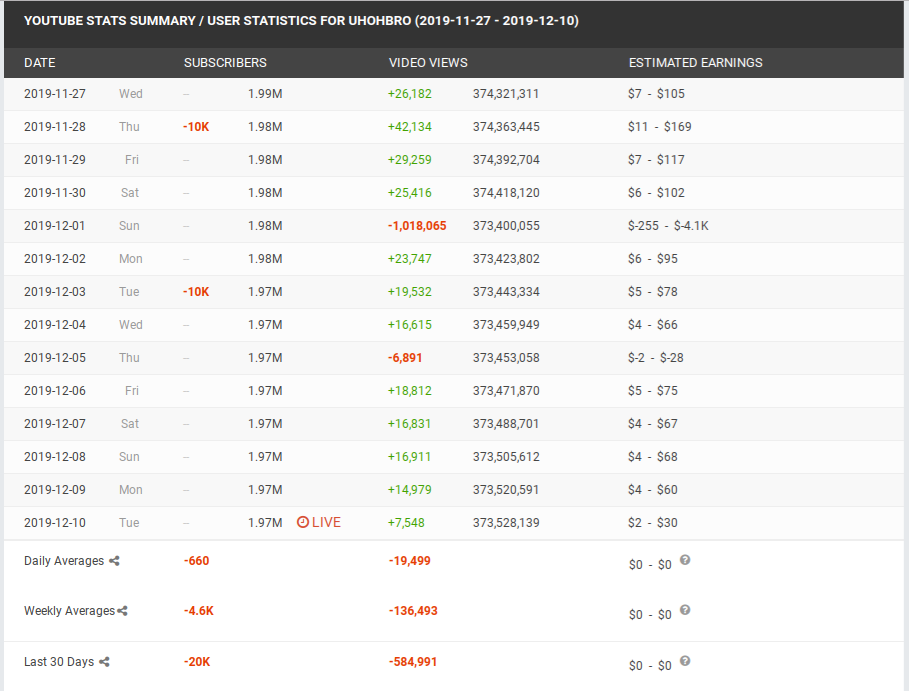Open help icon in Weekly Averages earnings

(685, 610)
